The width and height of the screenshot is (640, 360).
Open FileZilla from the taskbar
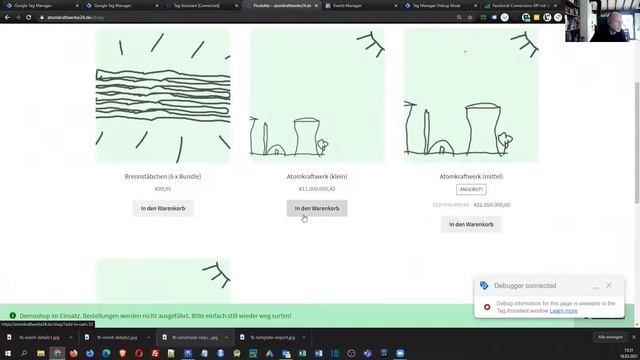[155, 353]
